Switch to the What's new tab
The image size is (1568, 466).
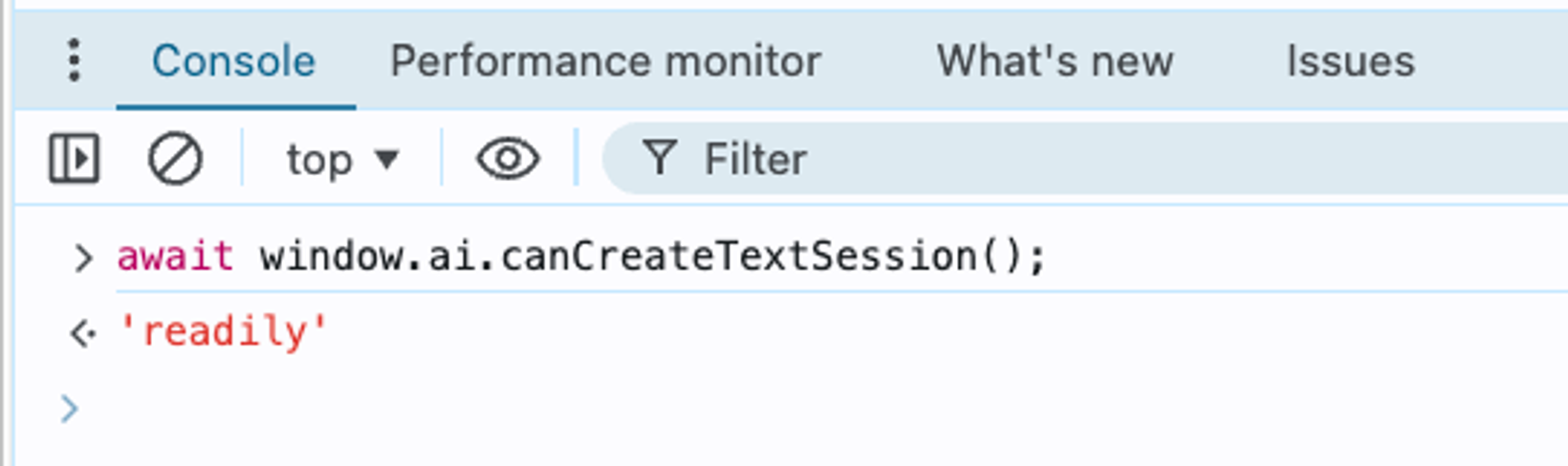[1055, 61]
